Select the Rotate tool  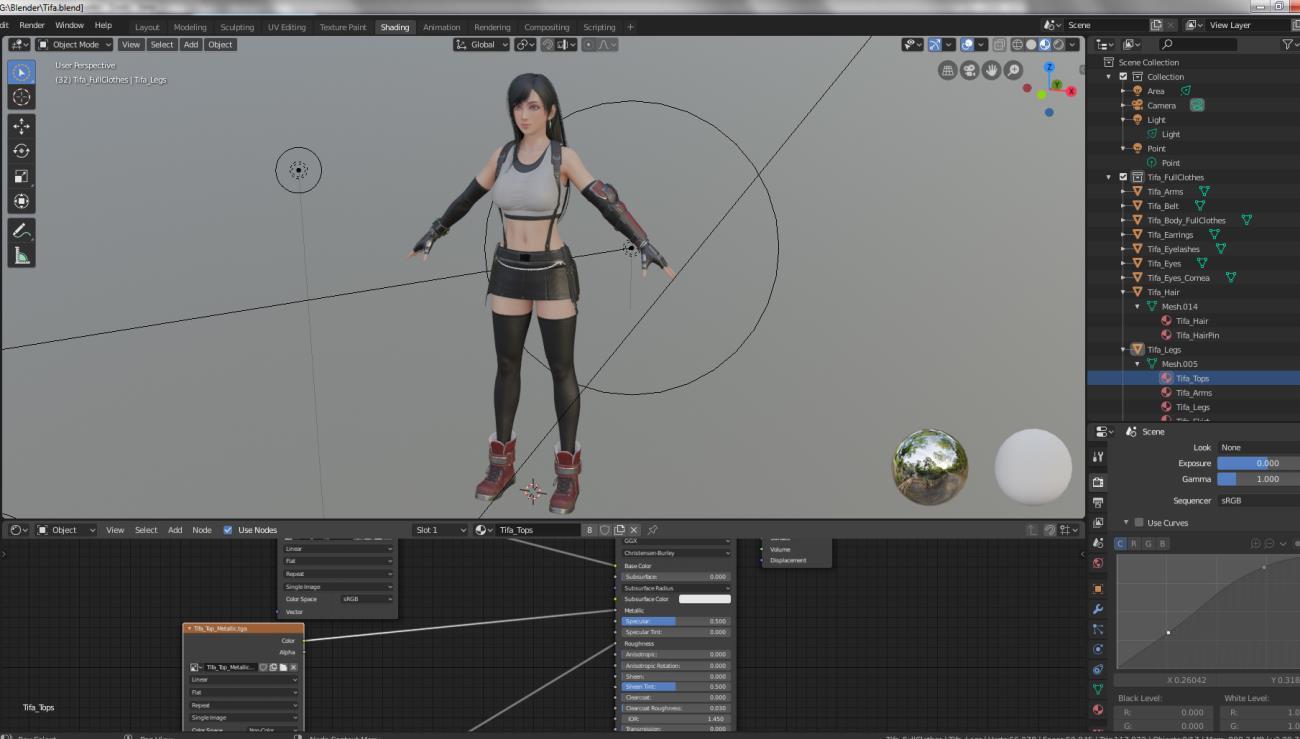[x=22, y=151]
